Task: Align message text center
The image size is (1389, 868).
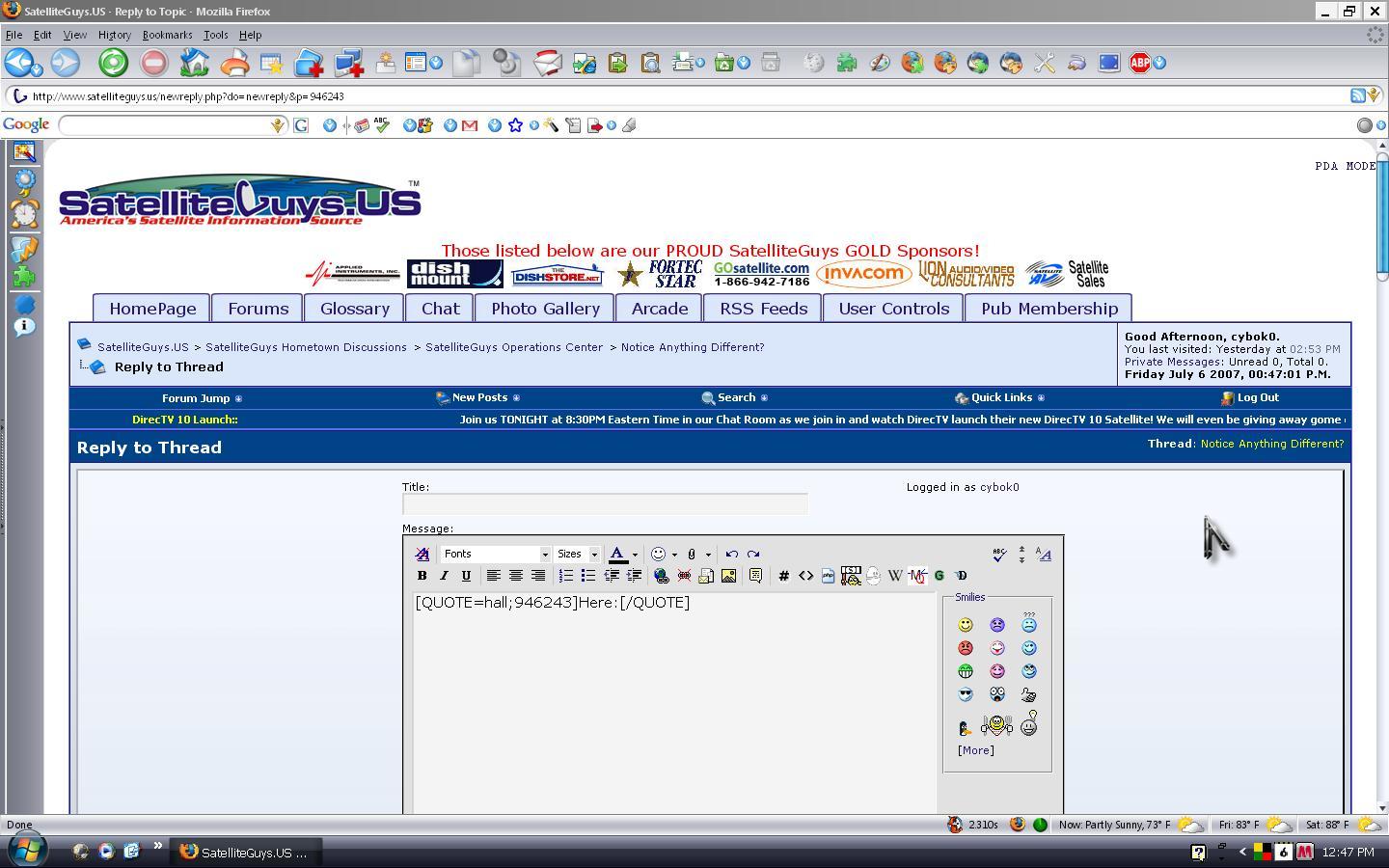Action: pyautogui.click(x=515, y=576)
